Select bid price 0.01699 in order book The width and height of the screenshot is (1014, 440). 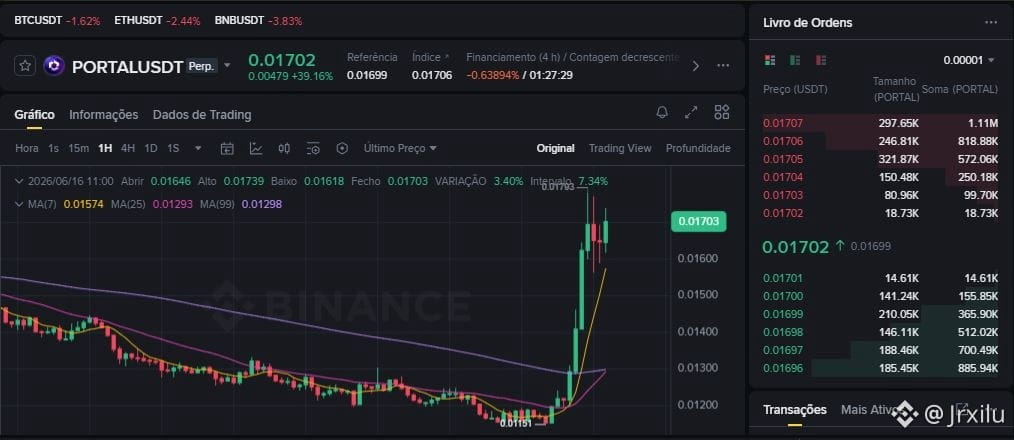[x=782, y=314]
